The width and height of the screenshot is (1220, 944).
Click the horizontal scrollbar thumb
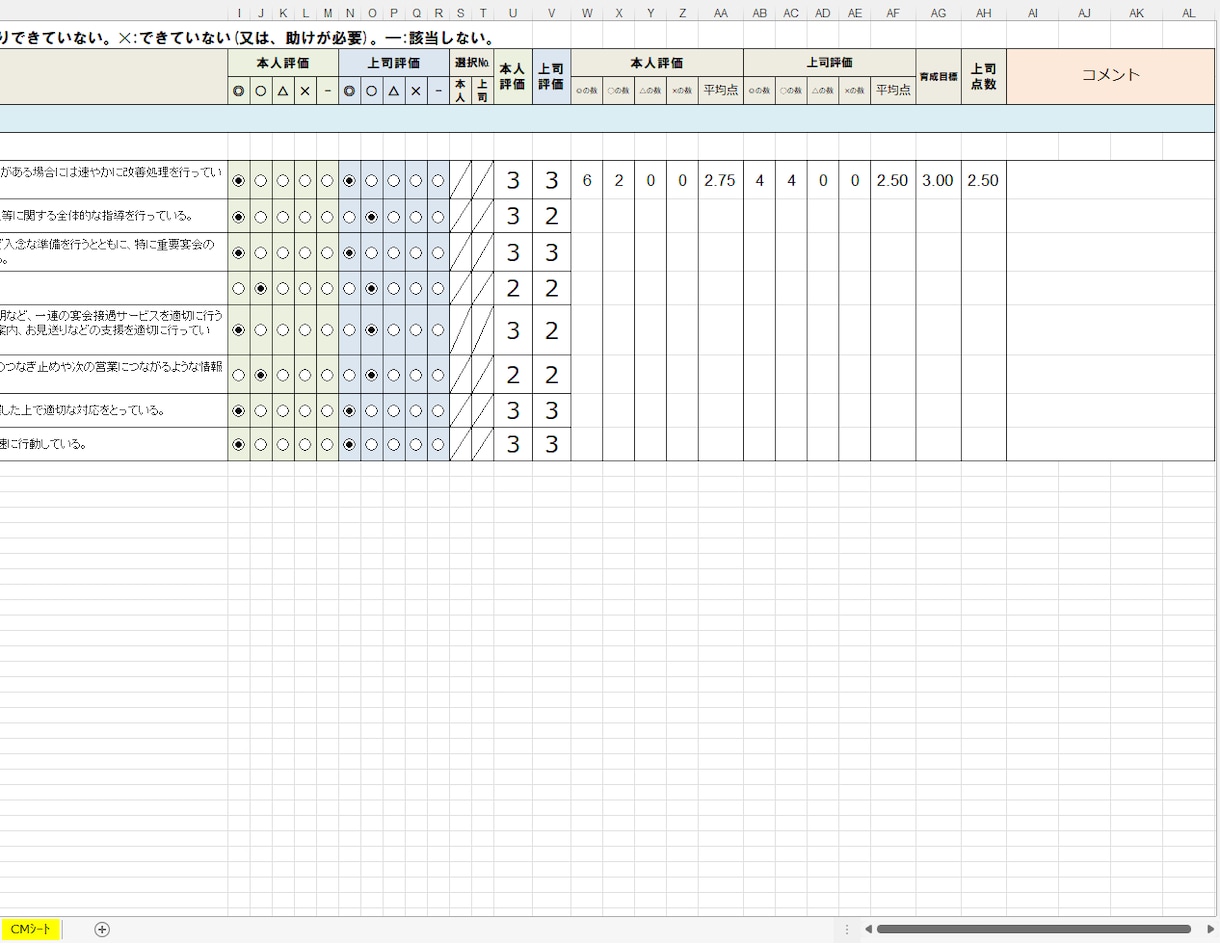[x=1033, y=929]
